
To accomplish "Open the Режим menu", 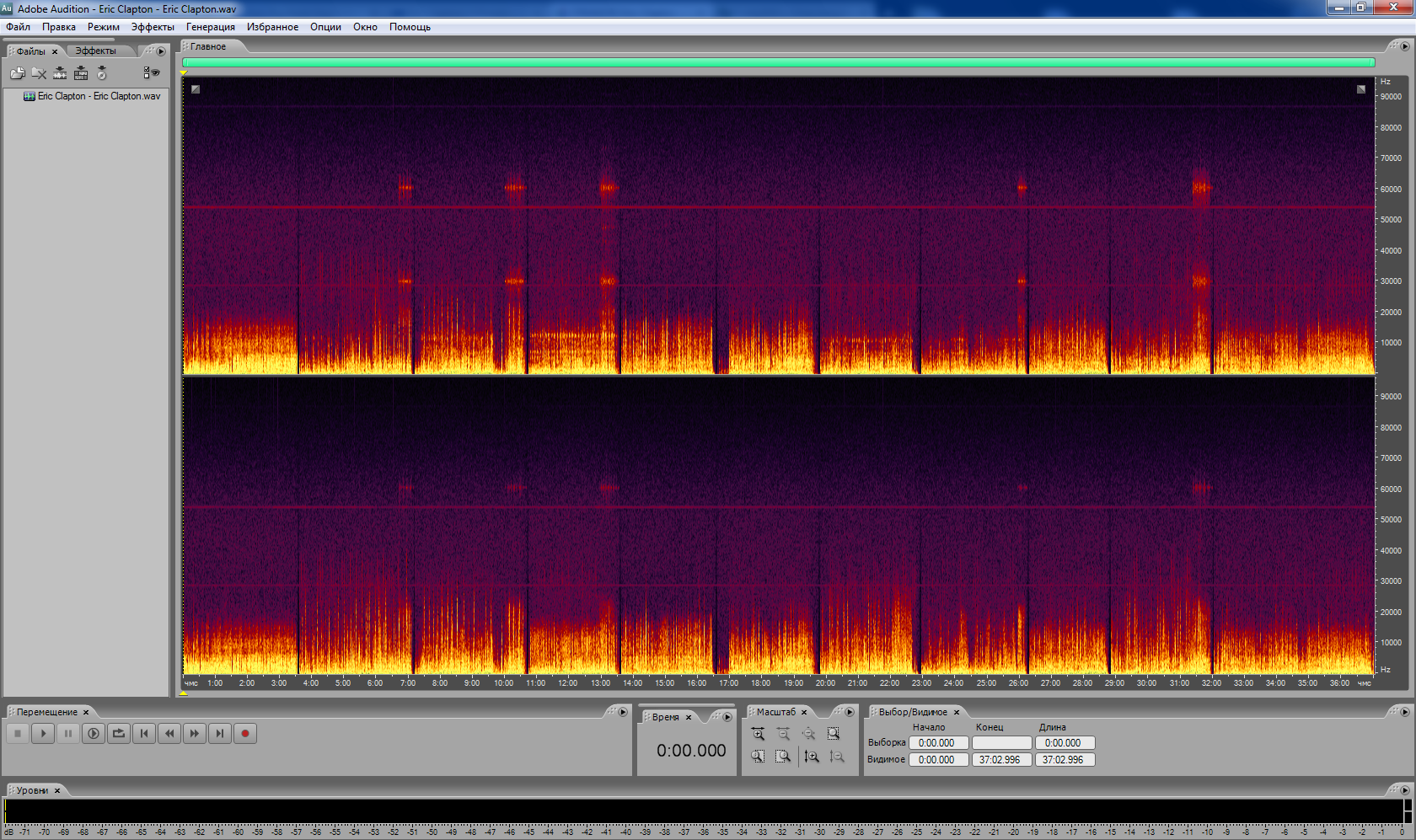I will (104, 27).
